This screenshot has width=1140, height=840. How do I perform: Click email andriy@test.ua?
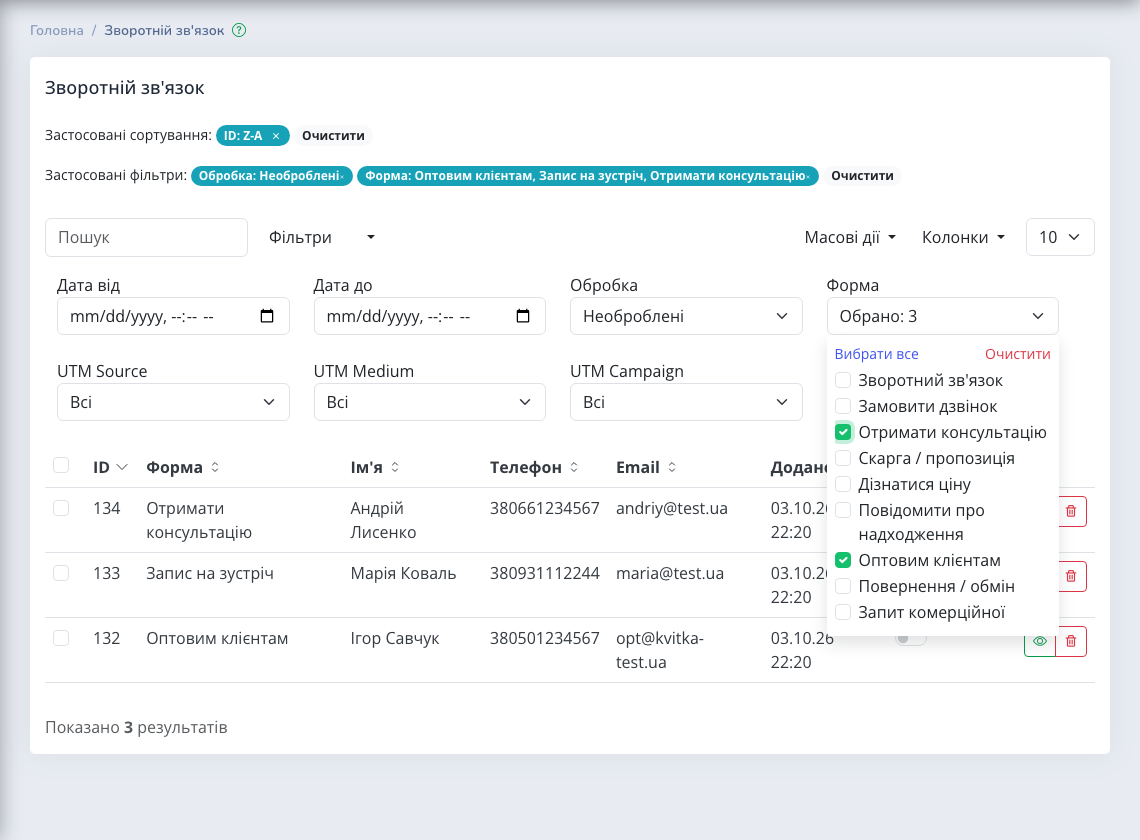[672, 508]
